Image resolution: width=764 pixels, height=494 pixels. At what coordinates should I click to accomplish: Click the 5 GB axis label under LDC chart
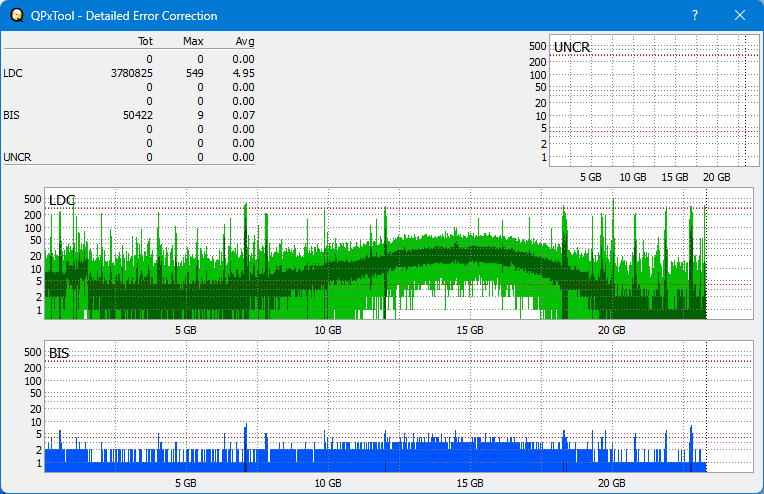coord(186,330)
